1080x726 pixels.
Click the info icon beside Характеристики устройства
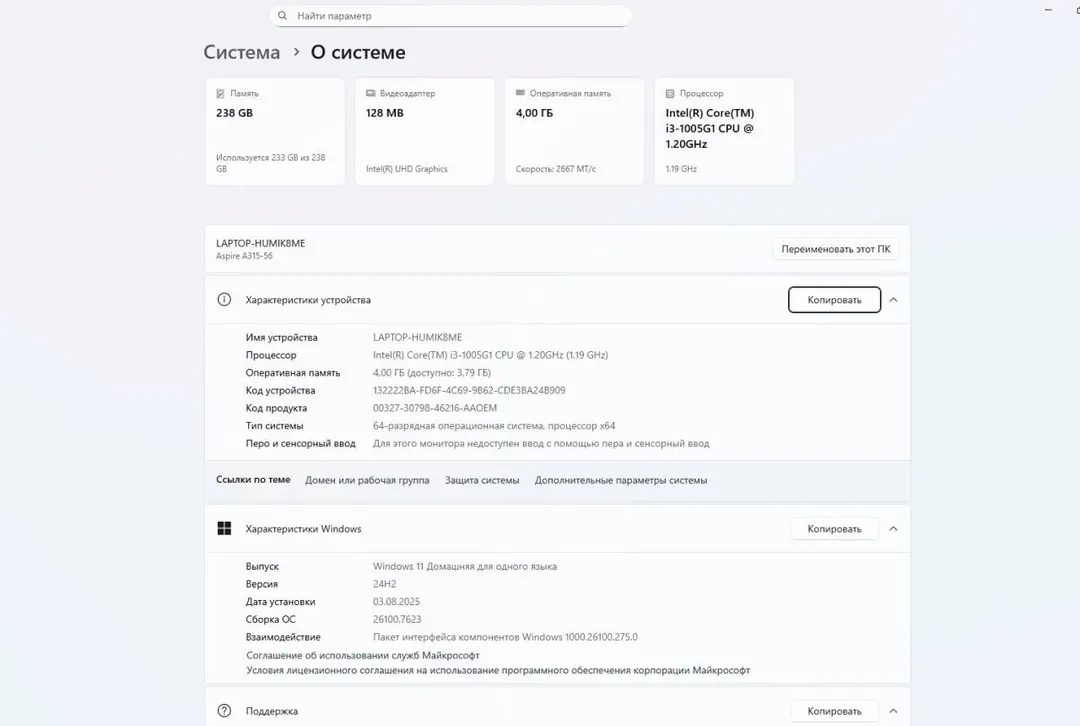224,300
